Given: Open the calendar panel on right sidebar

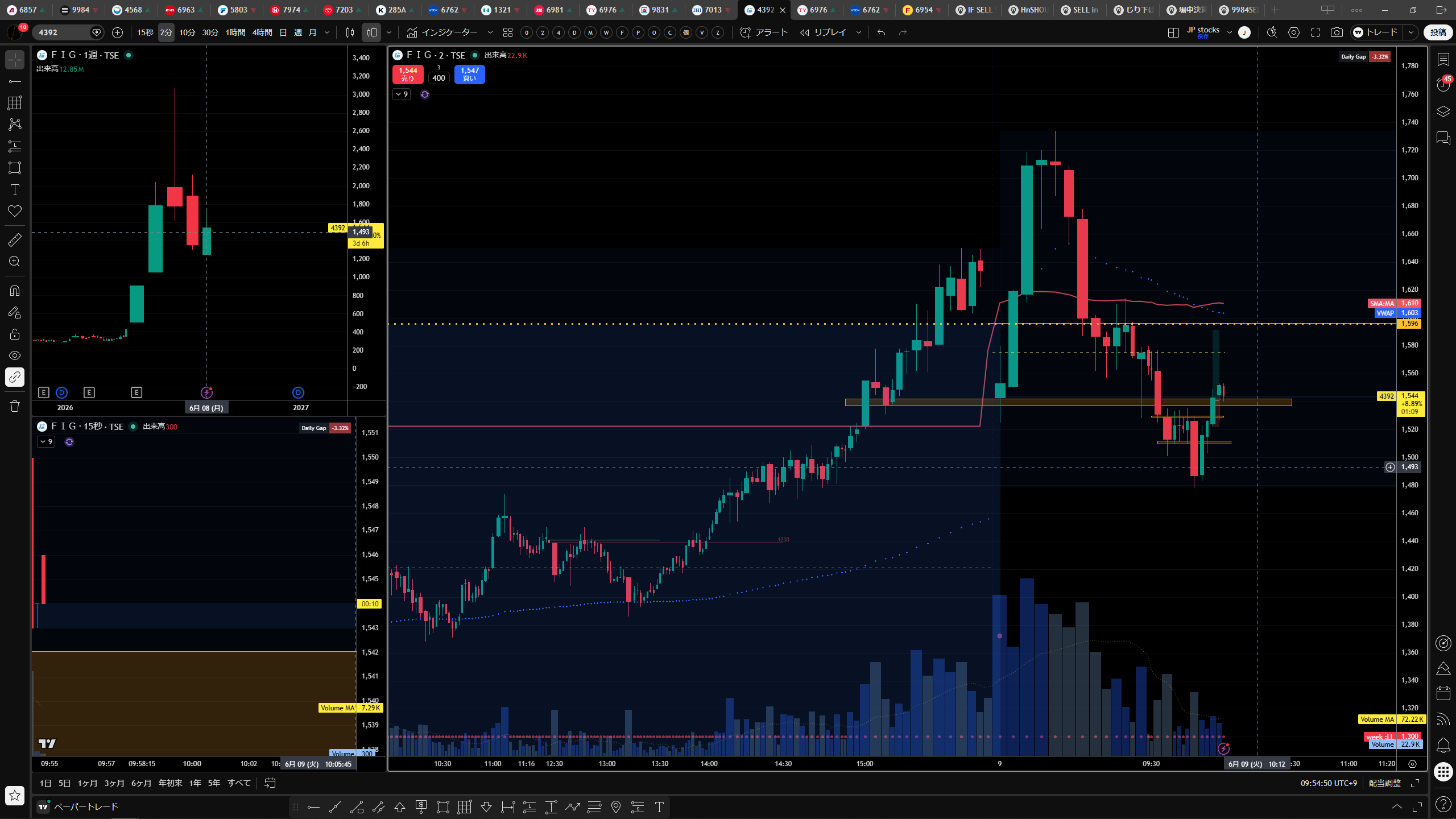Looking at the screenshot, I should tap(1443, 693).
